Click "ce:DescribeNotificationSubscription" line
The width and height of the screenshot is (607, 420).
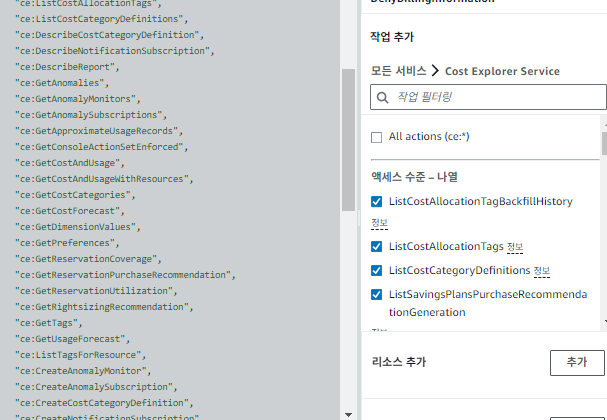point(115,51)
